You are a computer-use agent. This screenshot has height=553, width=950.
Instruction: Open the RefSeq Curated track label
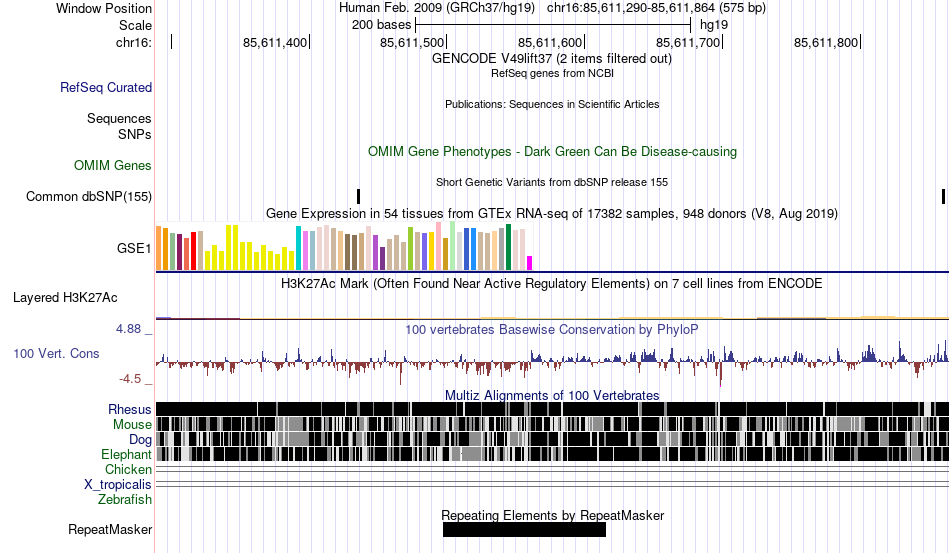[x=106, y=87]
